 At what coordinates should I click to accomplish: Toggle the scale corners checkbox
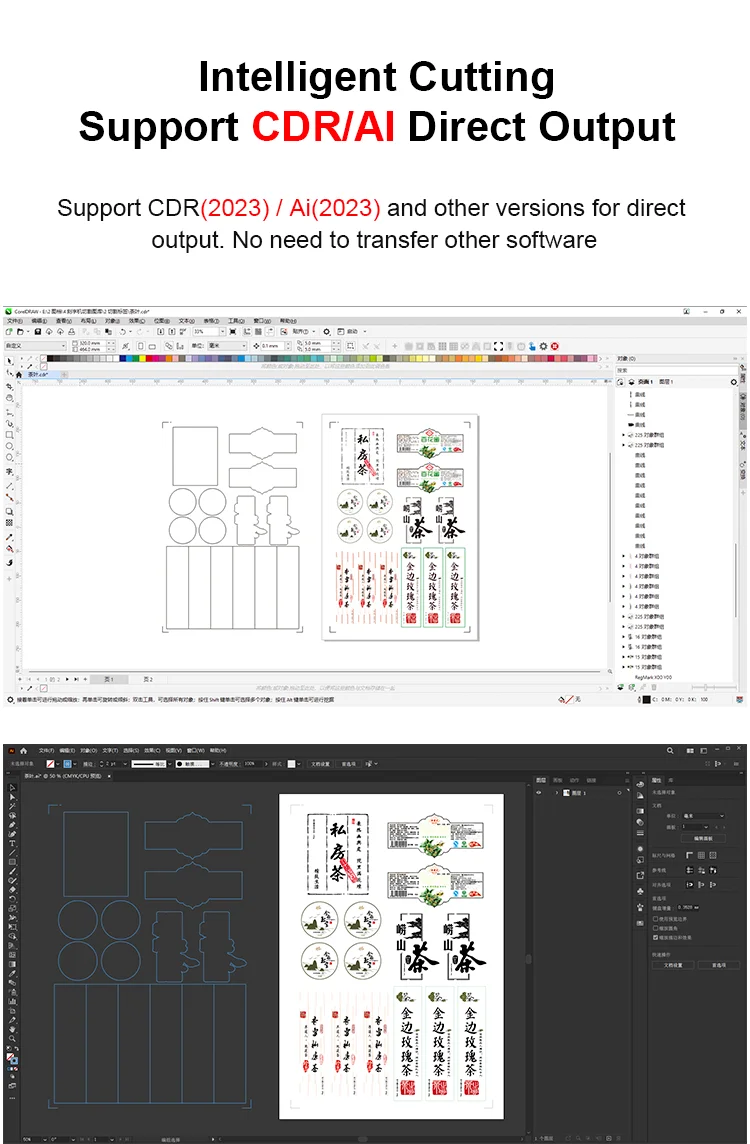(655, 928)
